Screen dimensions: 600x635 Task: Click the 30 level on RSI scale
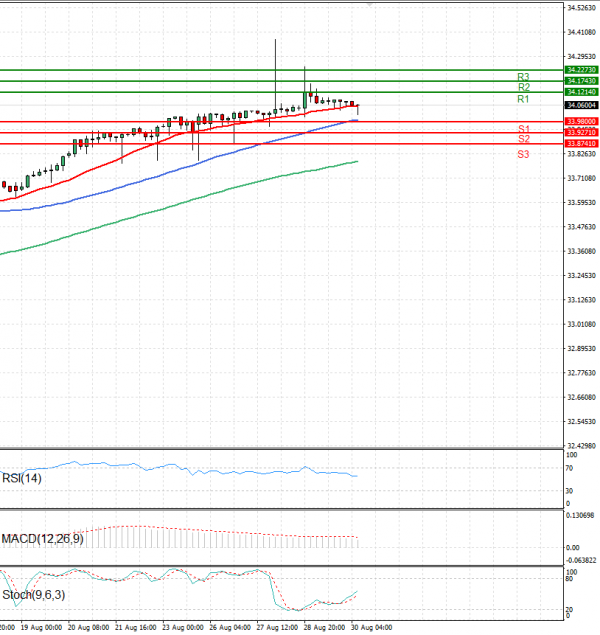569,491
